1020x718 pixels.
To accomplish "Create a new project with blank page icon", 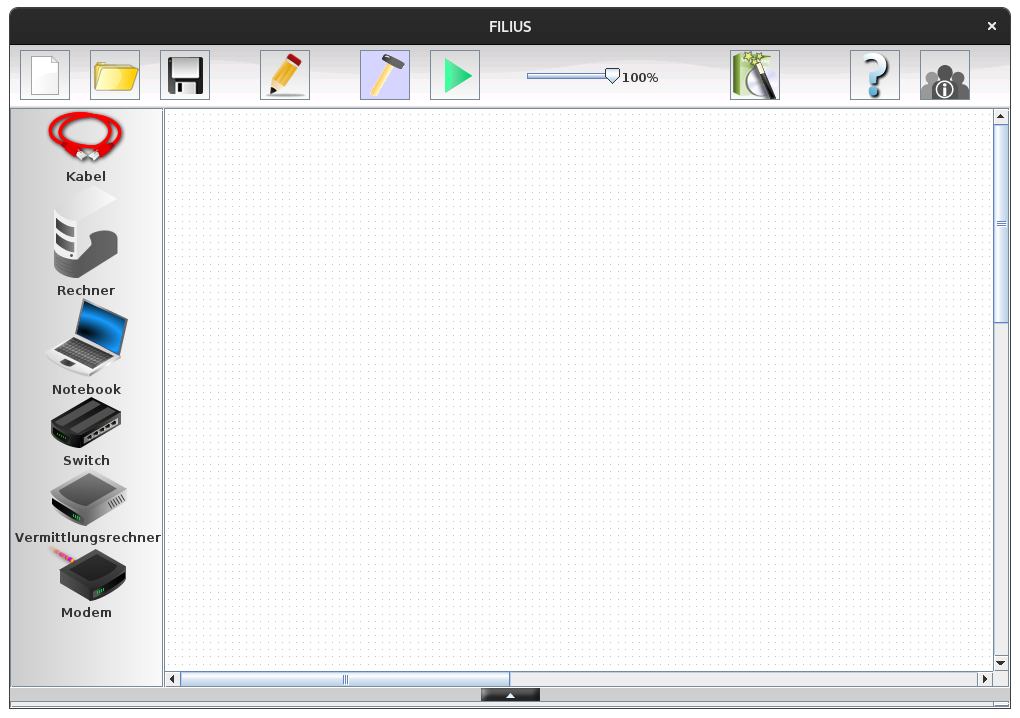I will (x=45, y=75).
